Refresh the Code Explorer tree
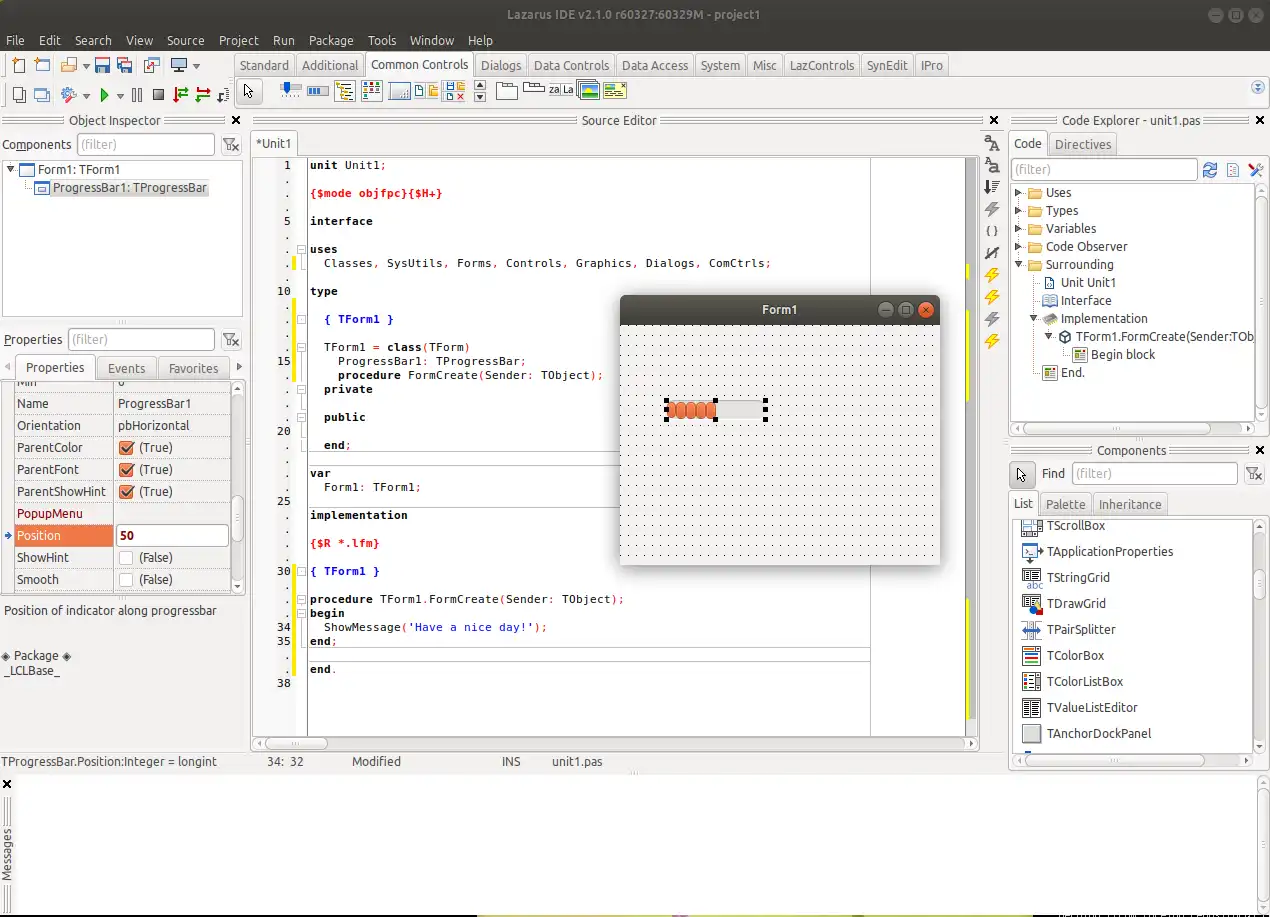This screenshot has width=1270, height=917. coord(1209,169)
